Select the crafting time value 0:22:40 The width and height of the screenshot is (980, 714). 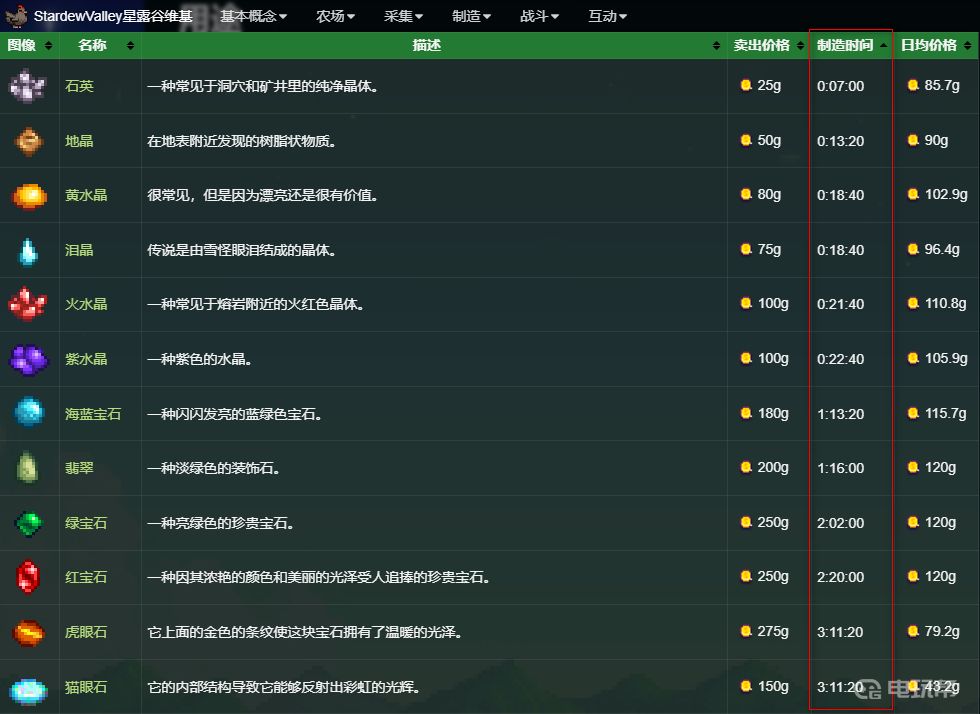pyautogui.click(x=840, y=360)
